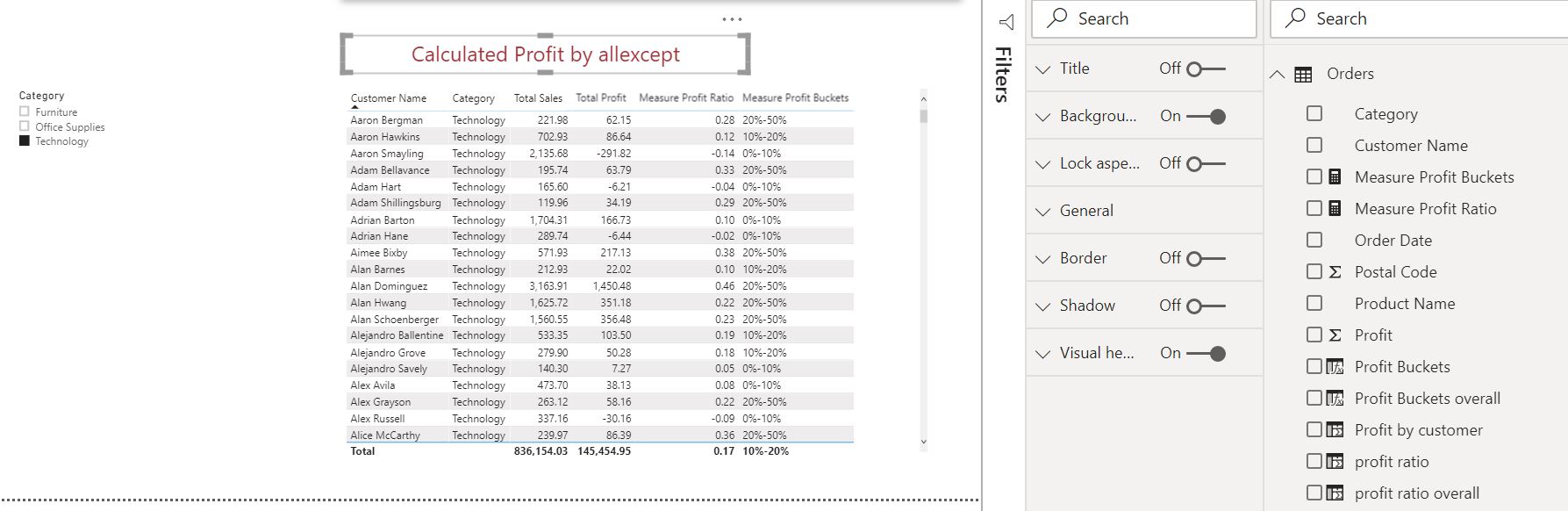Click column icon beside profit ratio

pos(1335,462)
